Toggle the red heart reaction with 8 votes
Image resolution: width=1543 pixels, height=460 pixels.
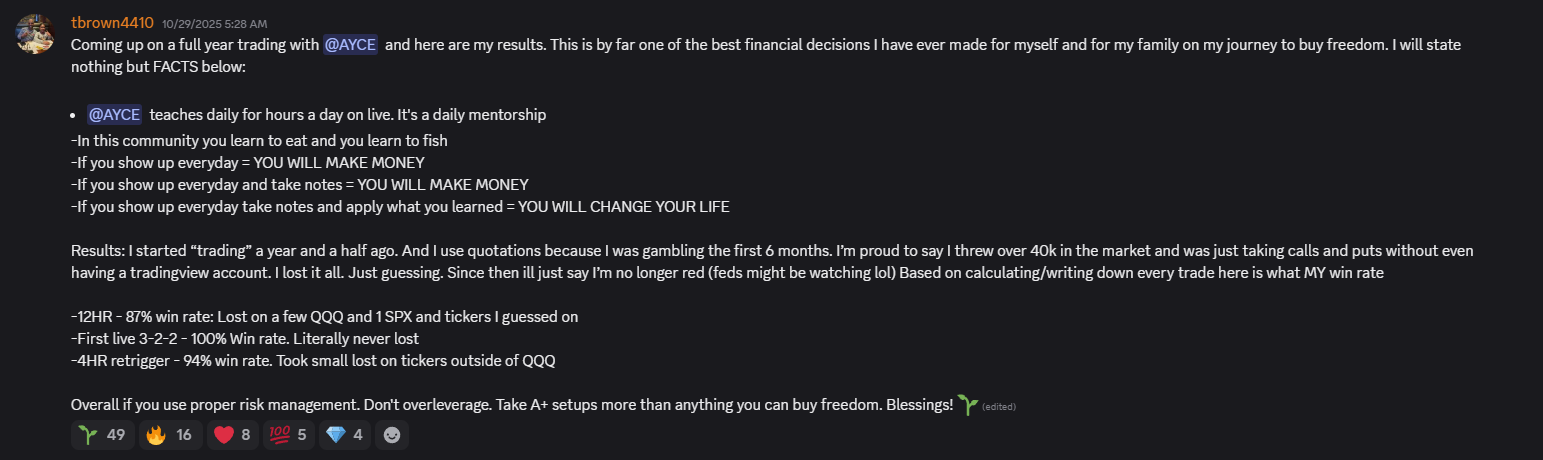[x=232, y=435]
